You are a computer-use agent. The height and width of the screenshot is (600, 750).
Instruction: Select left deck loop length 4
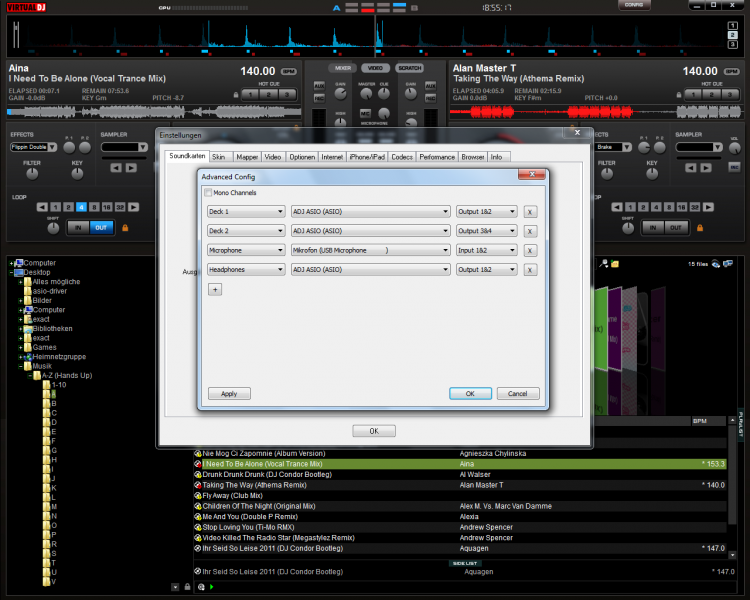pos(81,207)
